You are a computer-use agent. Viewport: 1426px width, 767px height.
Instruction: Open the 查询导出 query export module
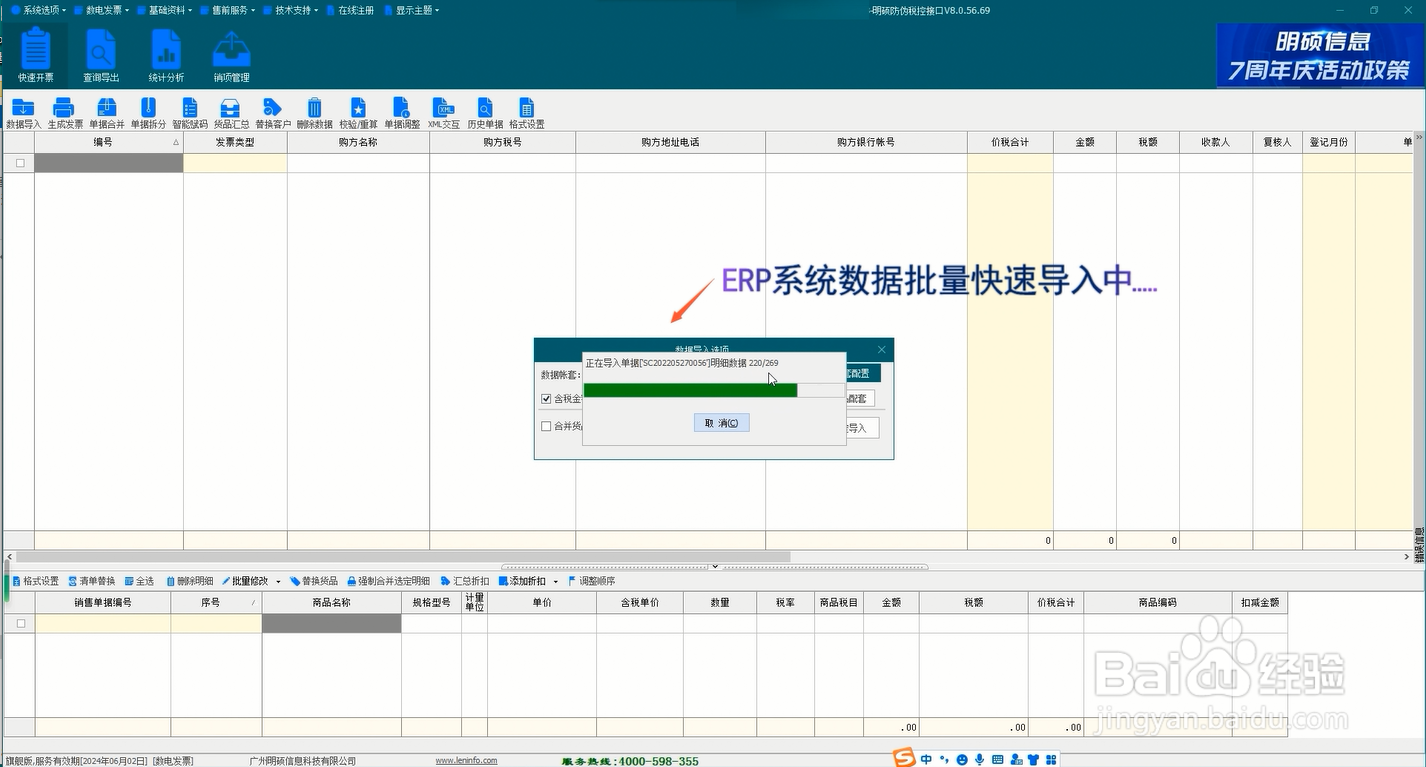point(100,55)
